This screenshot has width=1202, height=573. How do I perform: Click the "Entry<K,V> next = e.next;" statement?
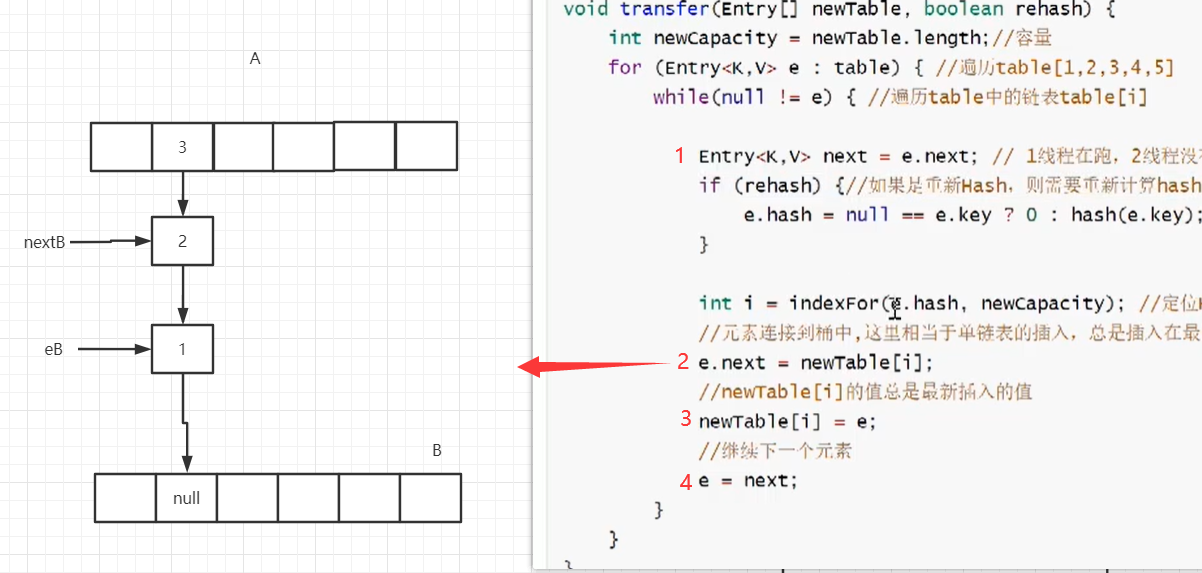840,156
